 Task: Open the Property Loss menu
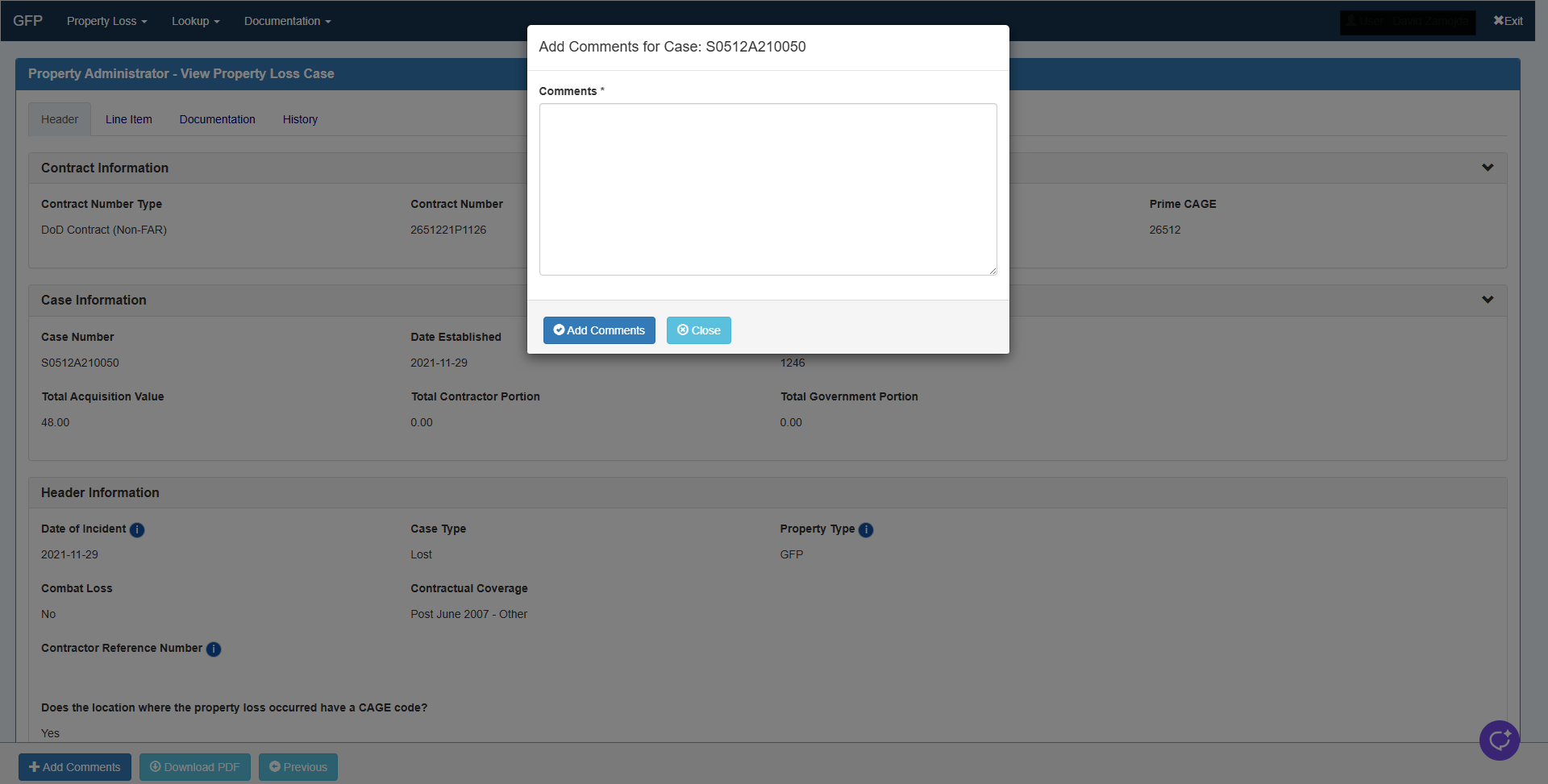106,21
